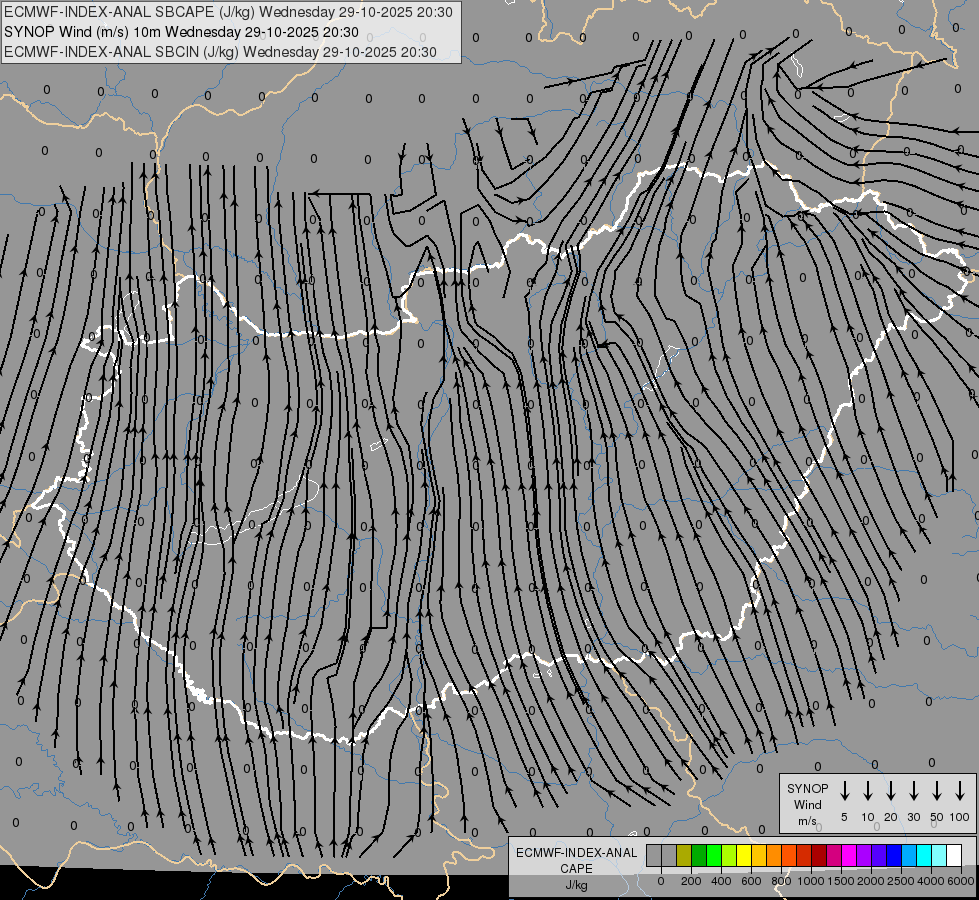The width and height of the screenshot is (979, 900).
Task: Click the SYNOP Wind m/s legend label
Action: tap(807, 805)
